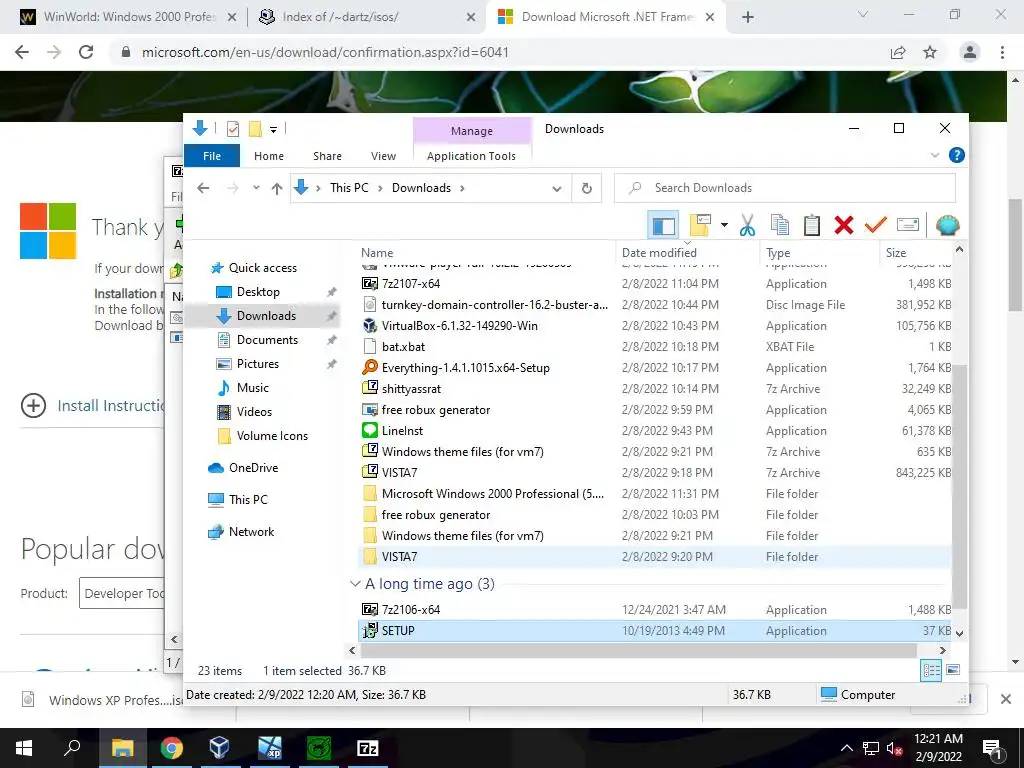Expand the chevron after Downloads in breadcrumb
The height and width of the screenshot is (768, 1024).
pos(462,188)
